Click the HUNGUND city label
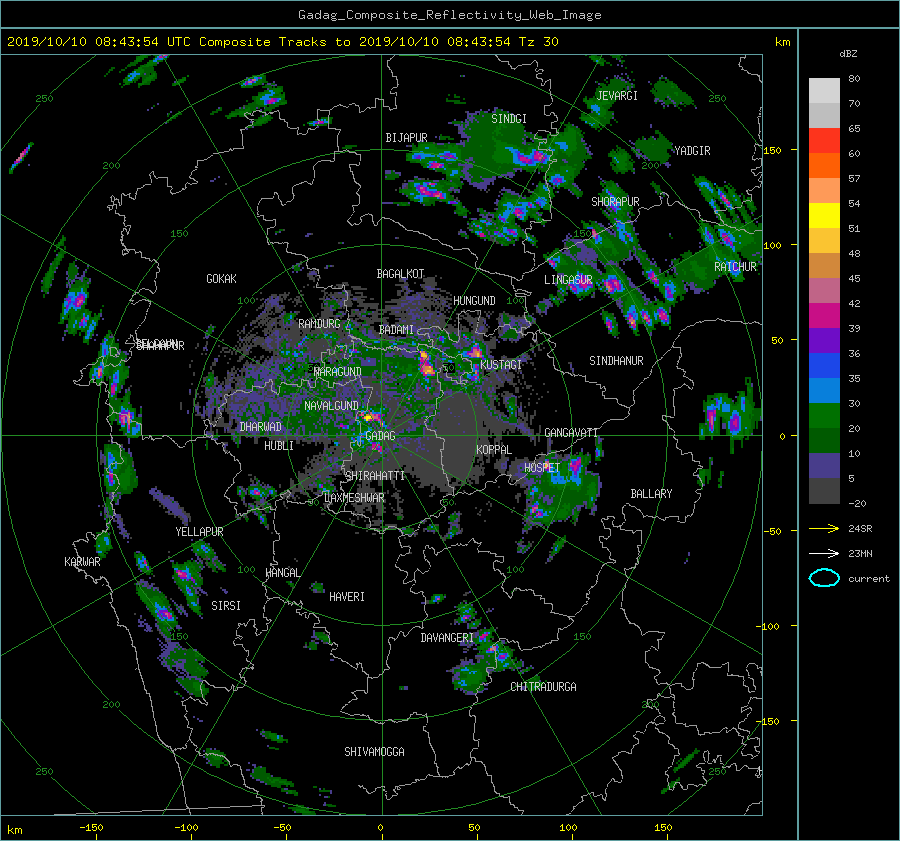 click(x=474, y=301)
